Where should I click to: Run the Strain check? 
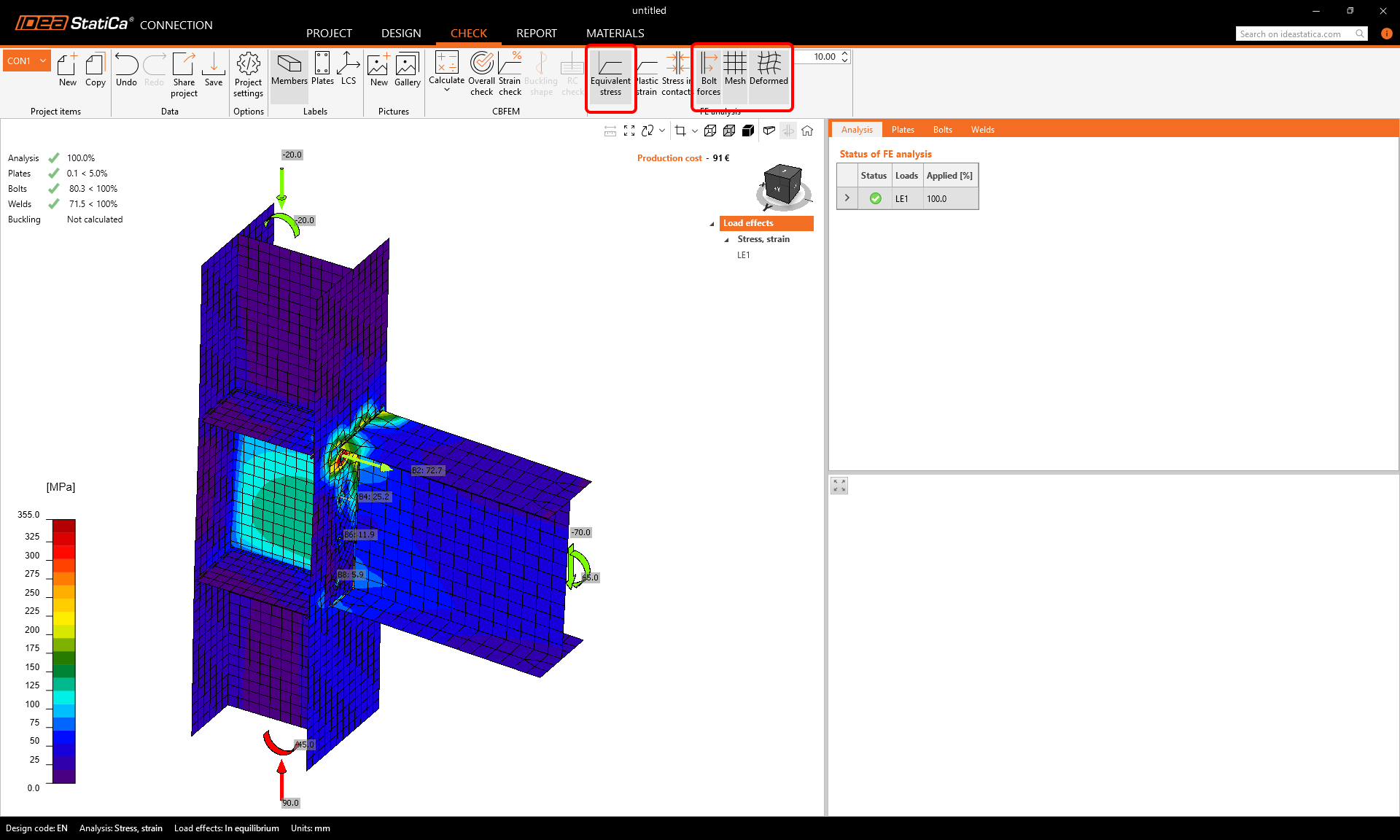coord(510,73)
